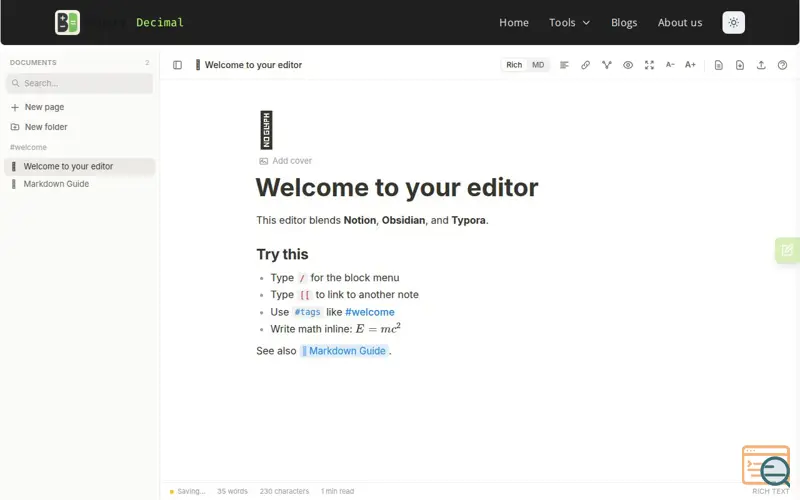Activate fullscreen focus mode icon

click(x=649, y=65)
